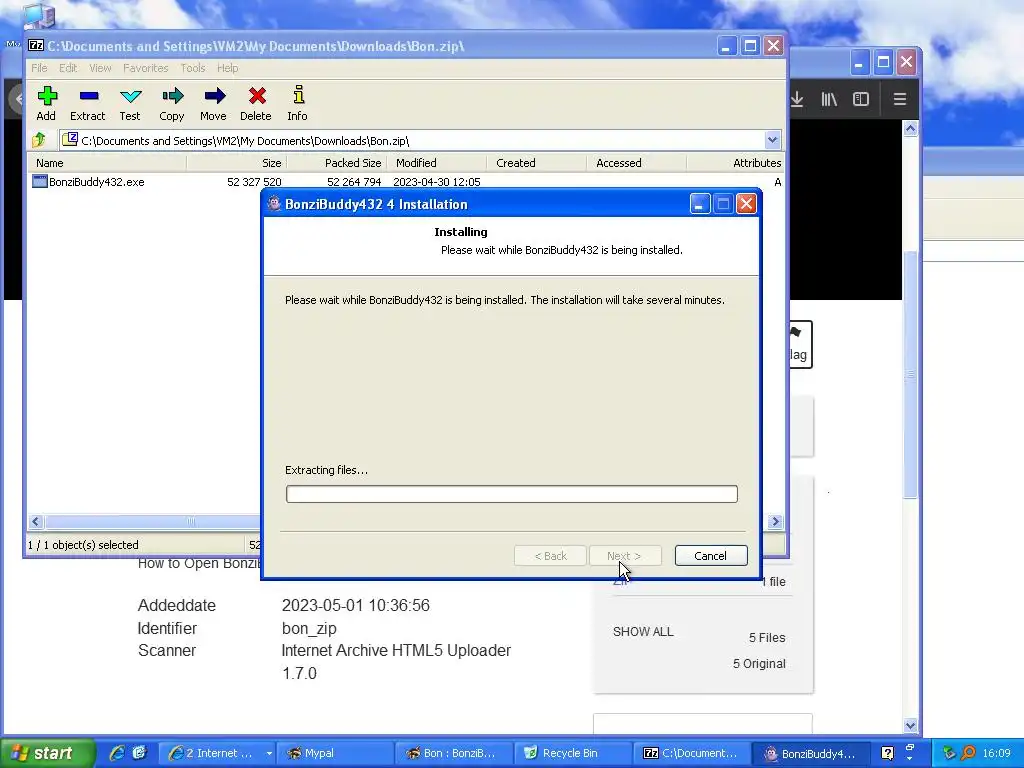Viewport: 1024px width, 768px height.
Task: Switch to the C:\Document... 7-Zip taskbar button
Action: 691,754
